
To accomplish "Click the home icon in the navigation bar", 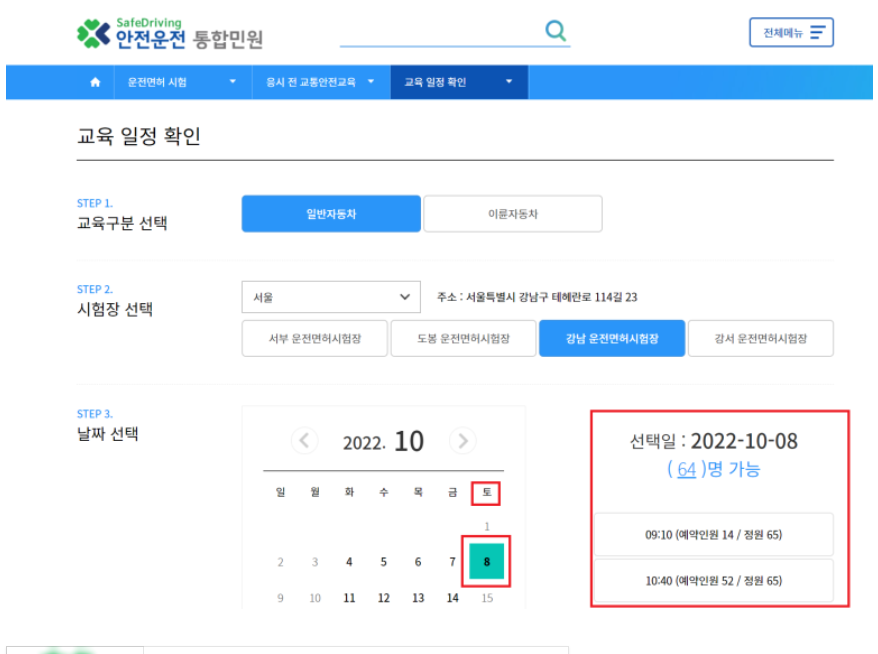I will pos(95,82).
